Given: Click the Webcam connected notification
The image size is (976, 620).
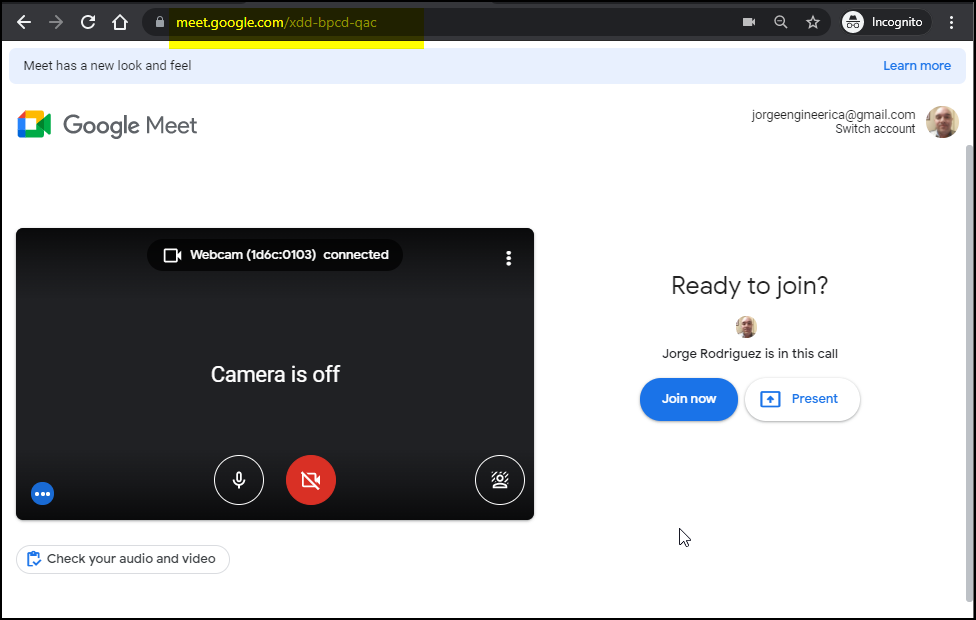Looking at the screenshot, I should tap(274, 255).
